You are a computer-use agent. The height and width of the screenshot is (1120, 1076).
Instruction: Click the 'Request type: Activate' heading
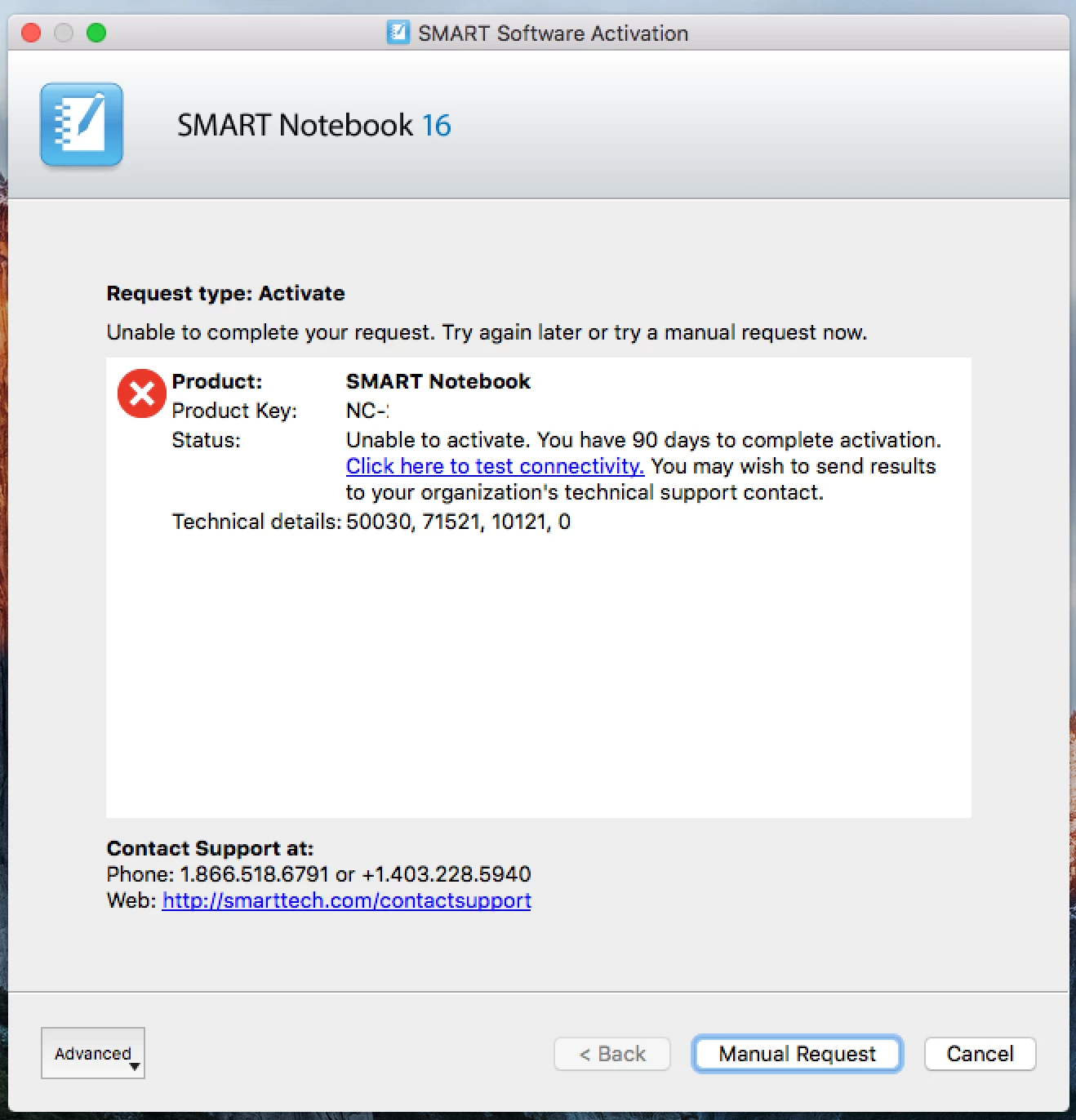click(225, 293)
